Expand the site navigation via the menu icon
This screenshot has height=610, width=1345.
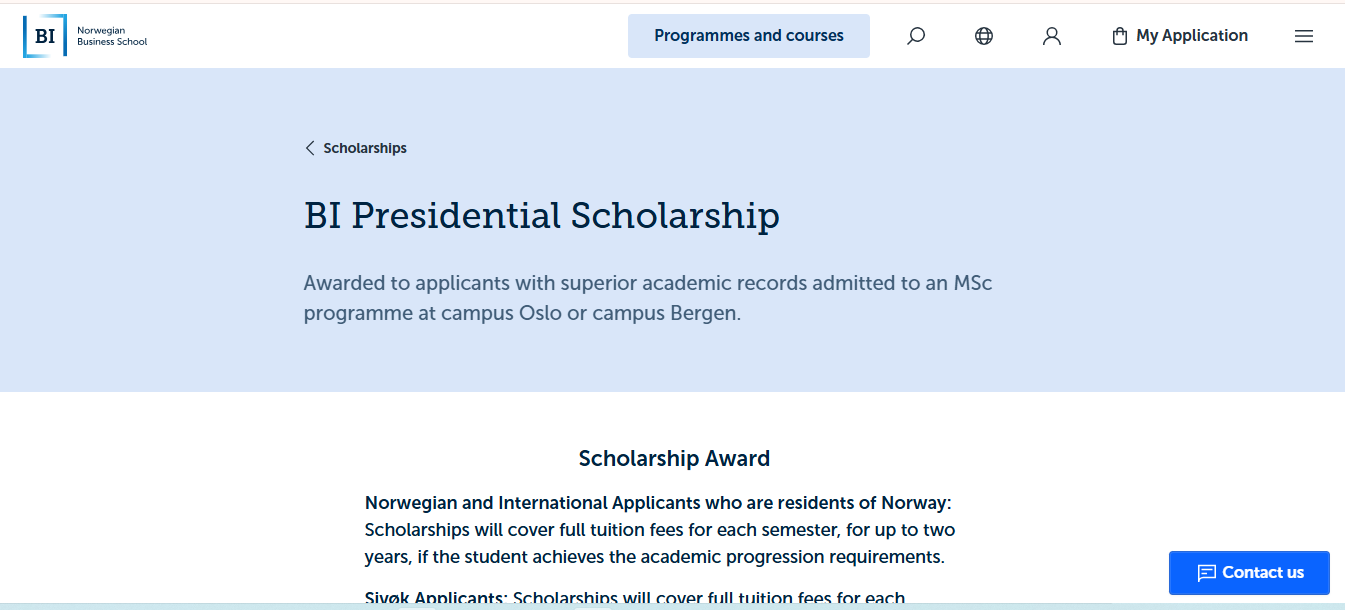coord(1304,35)
